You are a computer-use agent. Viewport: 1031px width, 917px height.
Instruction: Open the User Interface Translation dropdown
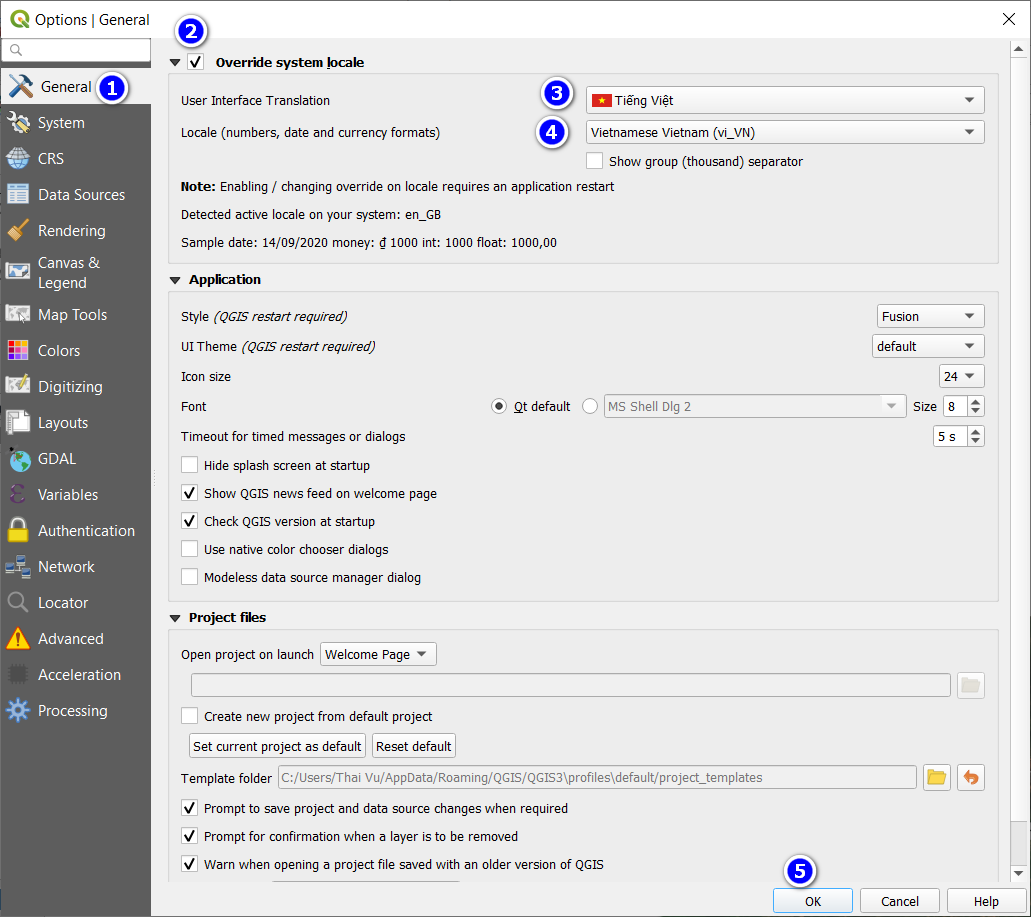coord(785,100)
